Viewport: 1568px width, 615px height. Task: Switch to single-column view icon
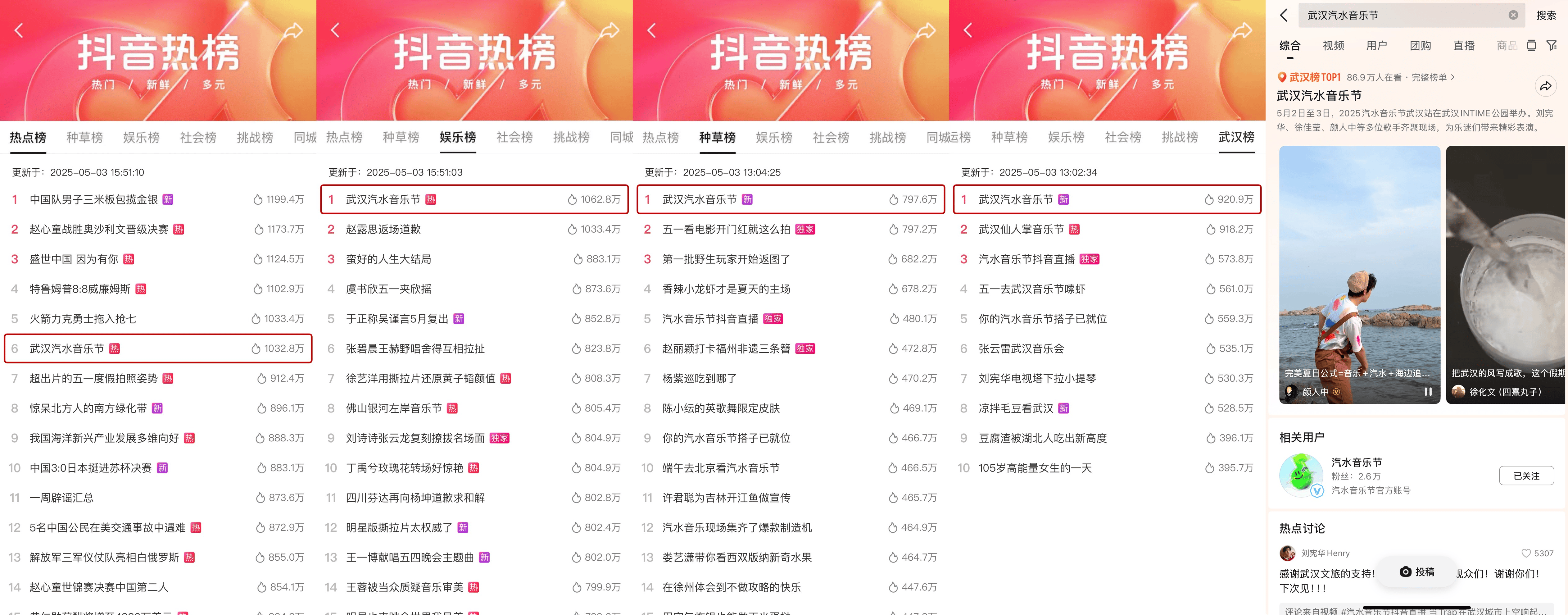(x=1531, y=46)
